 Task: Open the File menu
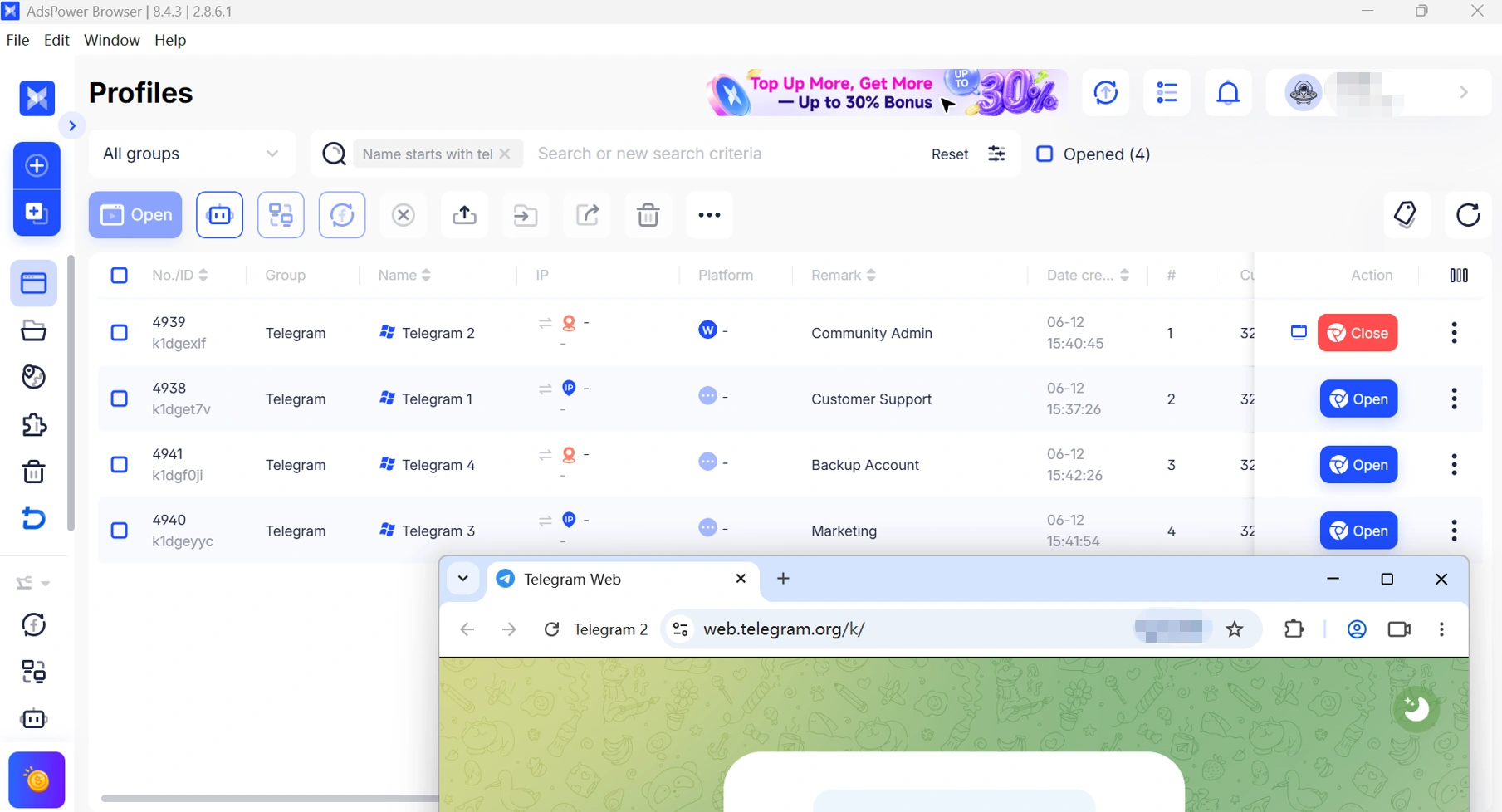click(17, 40)
